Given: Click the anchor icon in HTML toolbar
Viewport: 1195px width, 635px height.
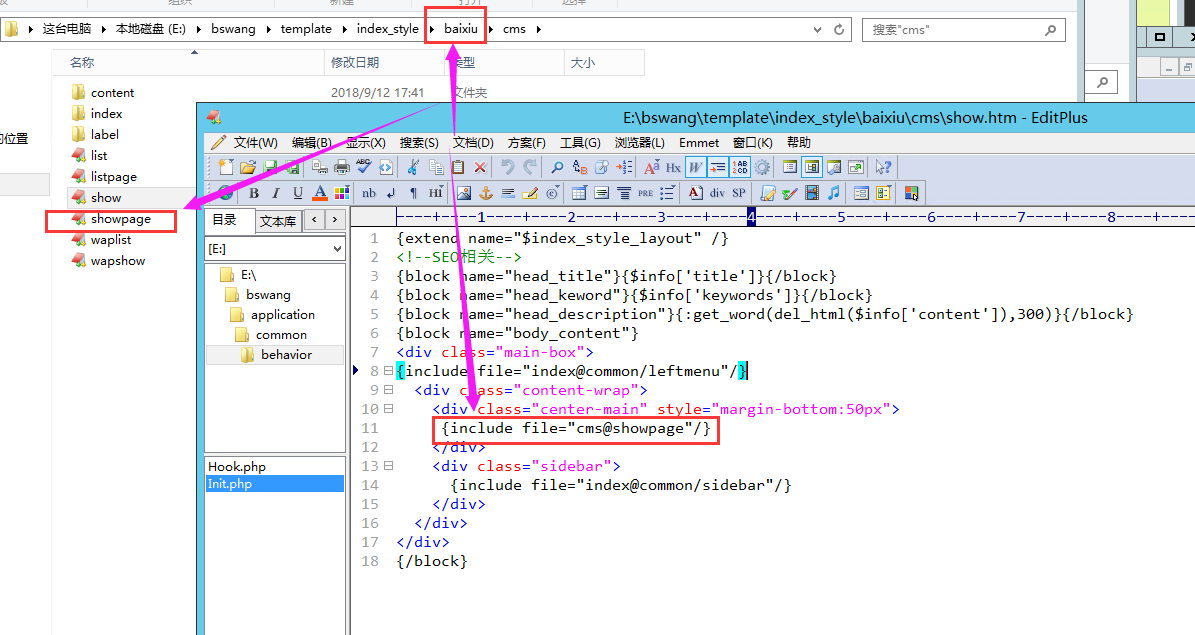Looking at the screenshot, I should click(x=486, y=193).
